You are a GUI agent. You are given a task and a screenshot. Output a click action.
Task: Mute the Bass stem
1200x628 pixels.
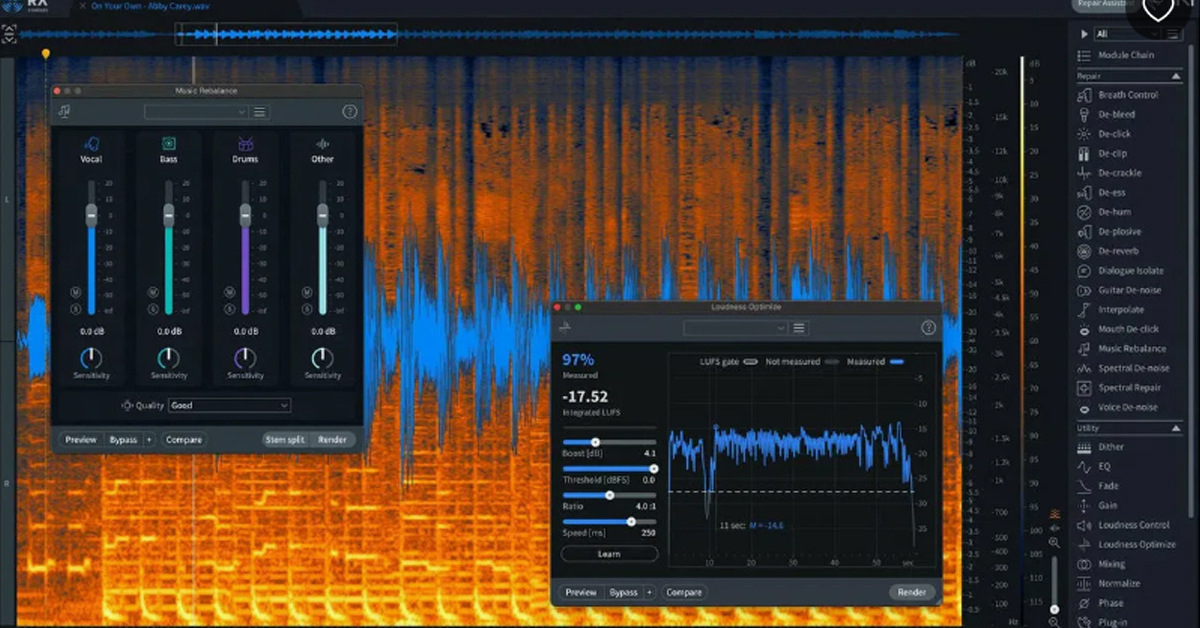(153, 292)
